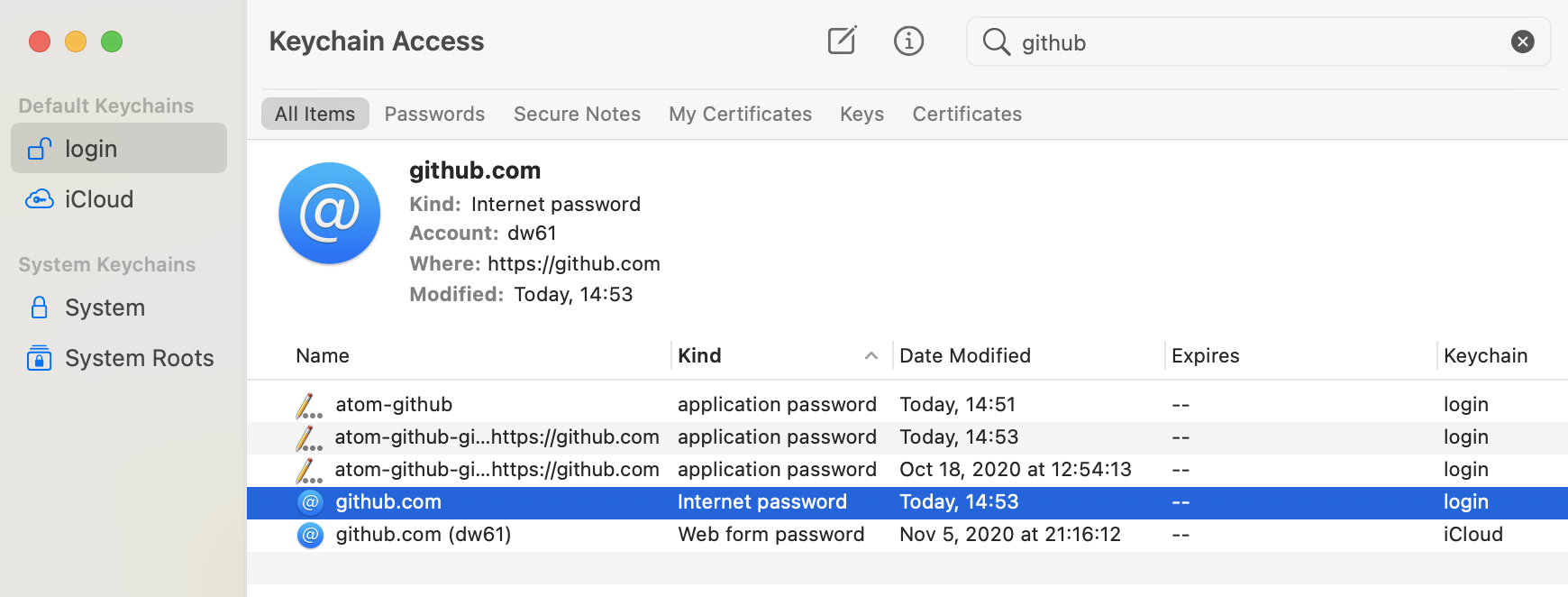Select the atom-github application password row
The image size is (1568, 597).
[x=907, y=404]
